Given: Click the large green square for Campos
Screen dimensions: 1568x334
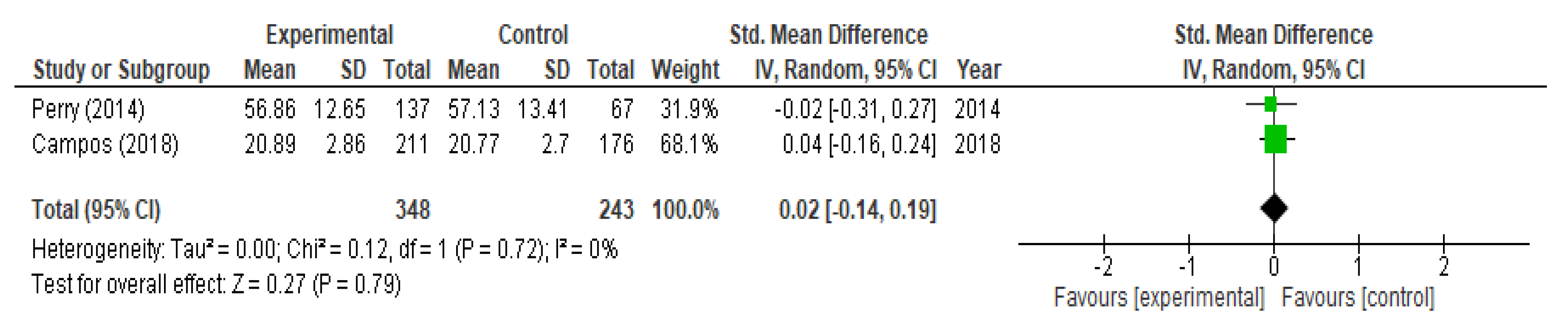Looking at the screenshot, I should (x=1275, y=139).
